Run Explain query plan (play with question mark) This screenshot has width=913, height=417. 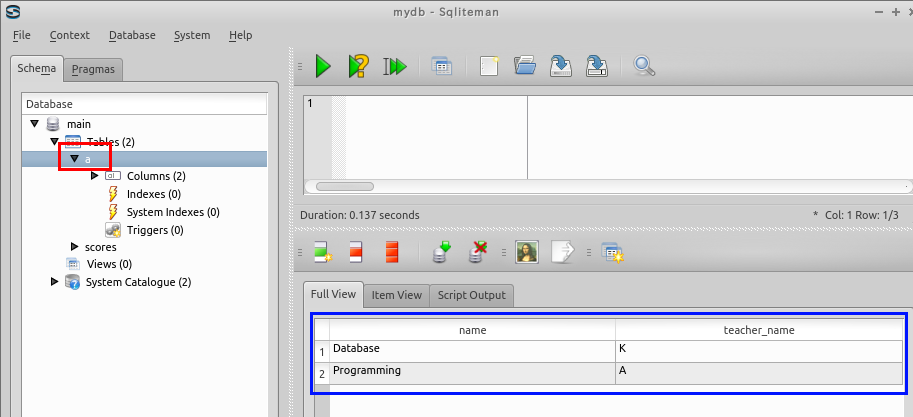click(x=359, y=66)
